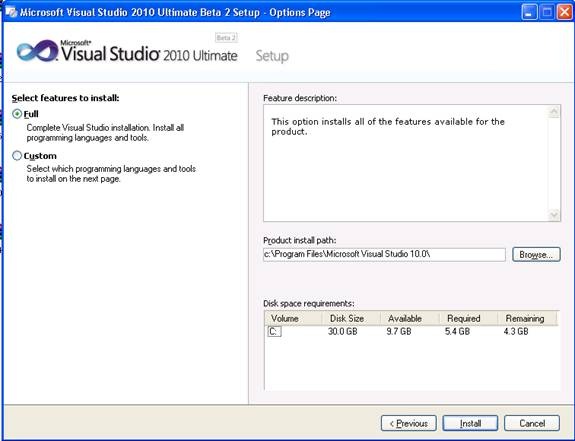
Task: Click the setup icon in the title bar
Action: [11, 12]
